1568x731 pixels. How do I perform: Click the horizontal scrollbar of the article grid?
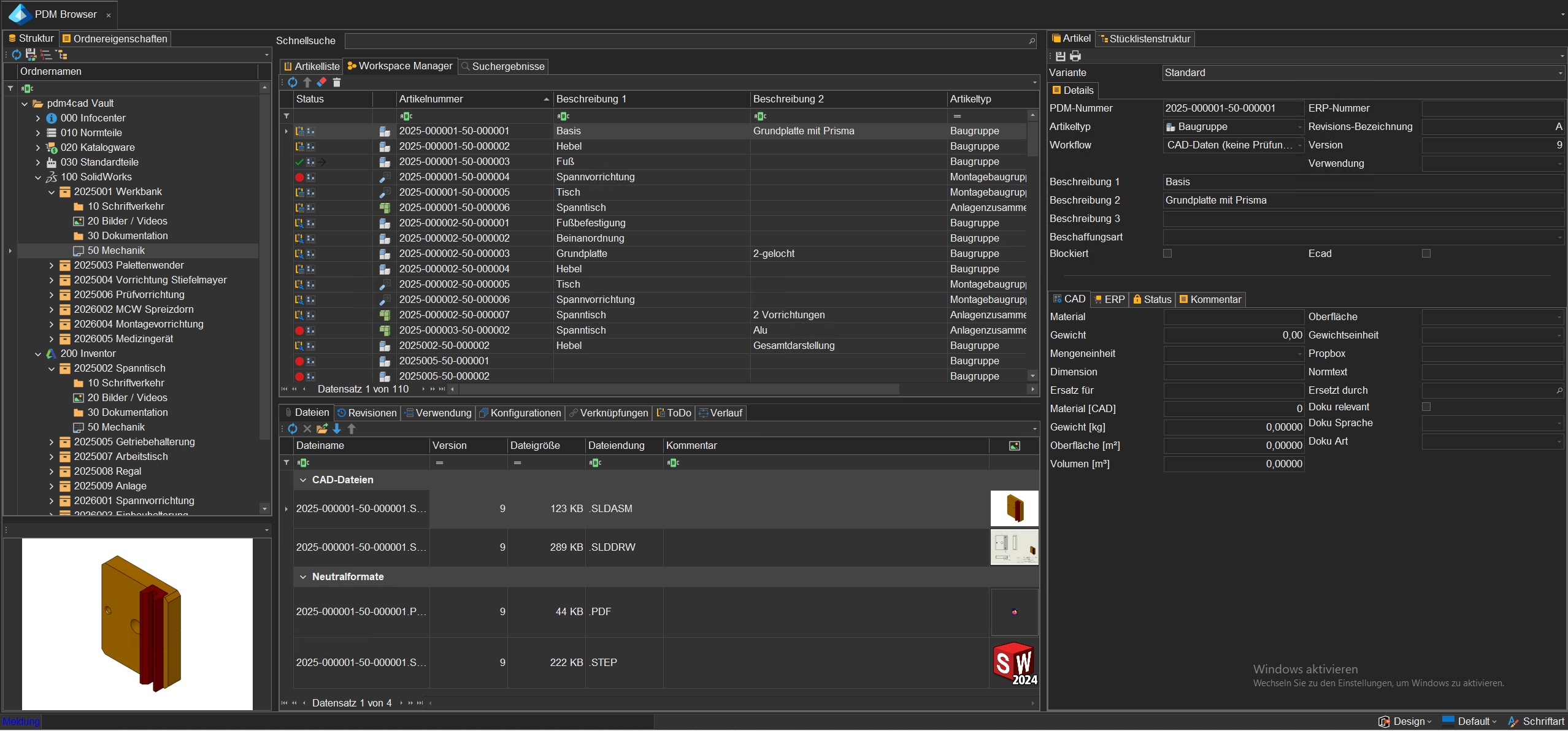click(x=679, y=389)
